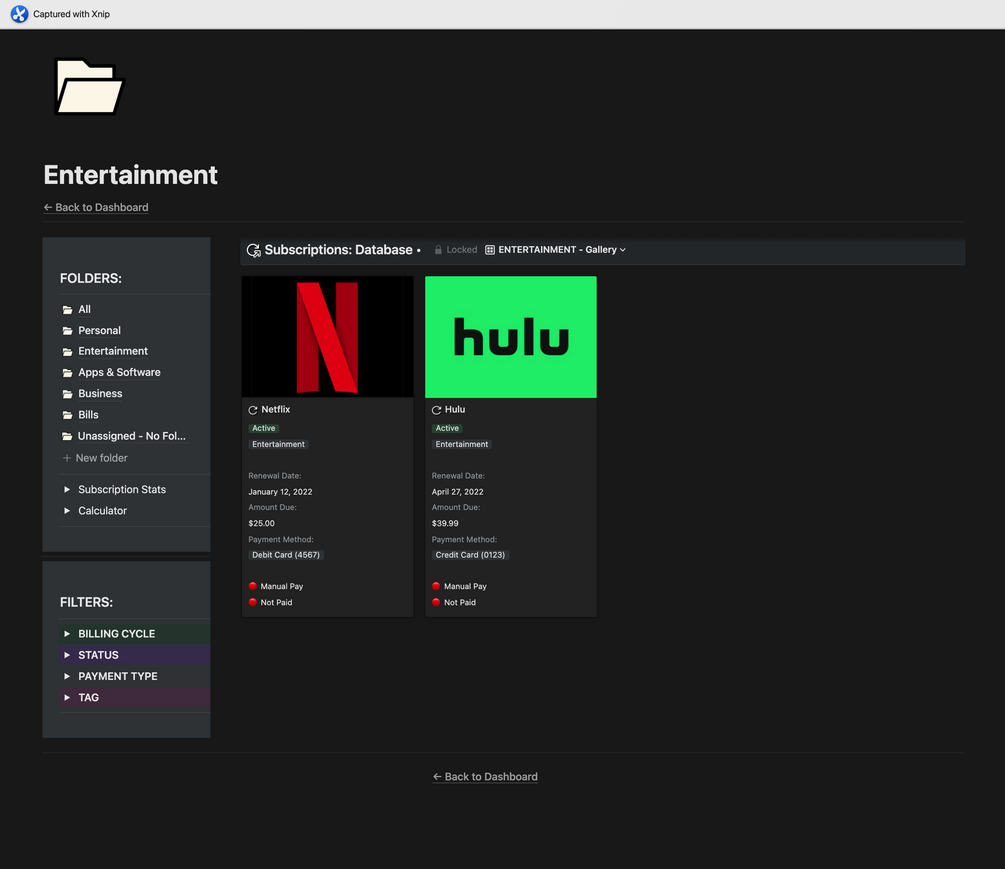Click the $39.99 amount due
The height and width of the screenshot is (869, 1005).
(445, 524)
